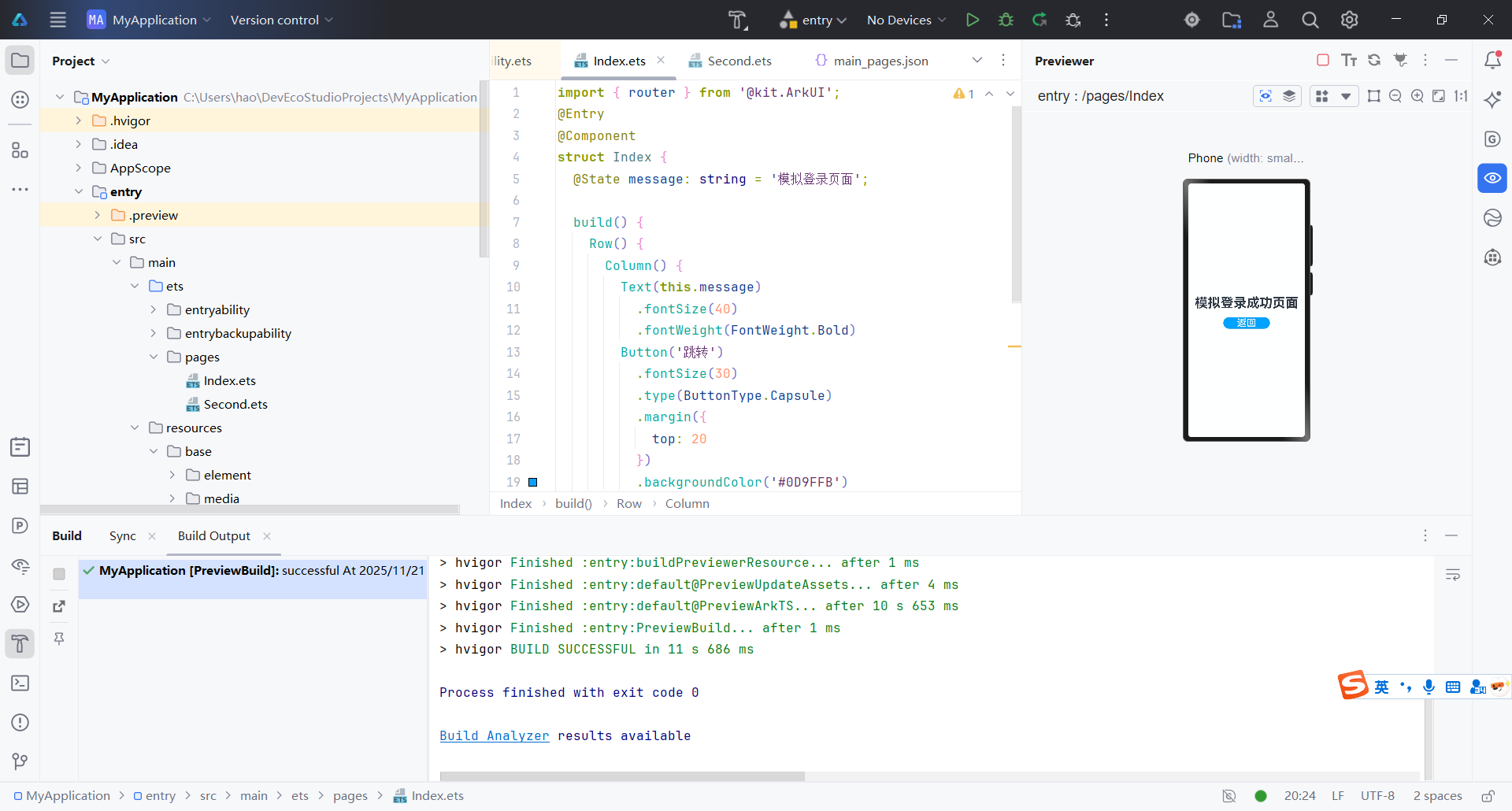This screenshot has width=1512, height=811.
Task: Click the blue color swatch on line 19
Action: [532, 482]
